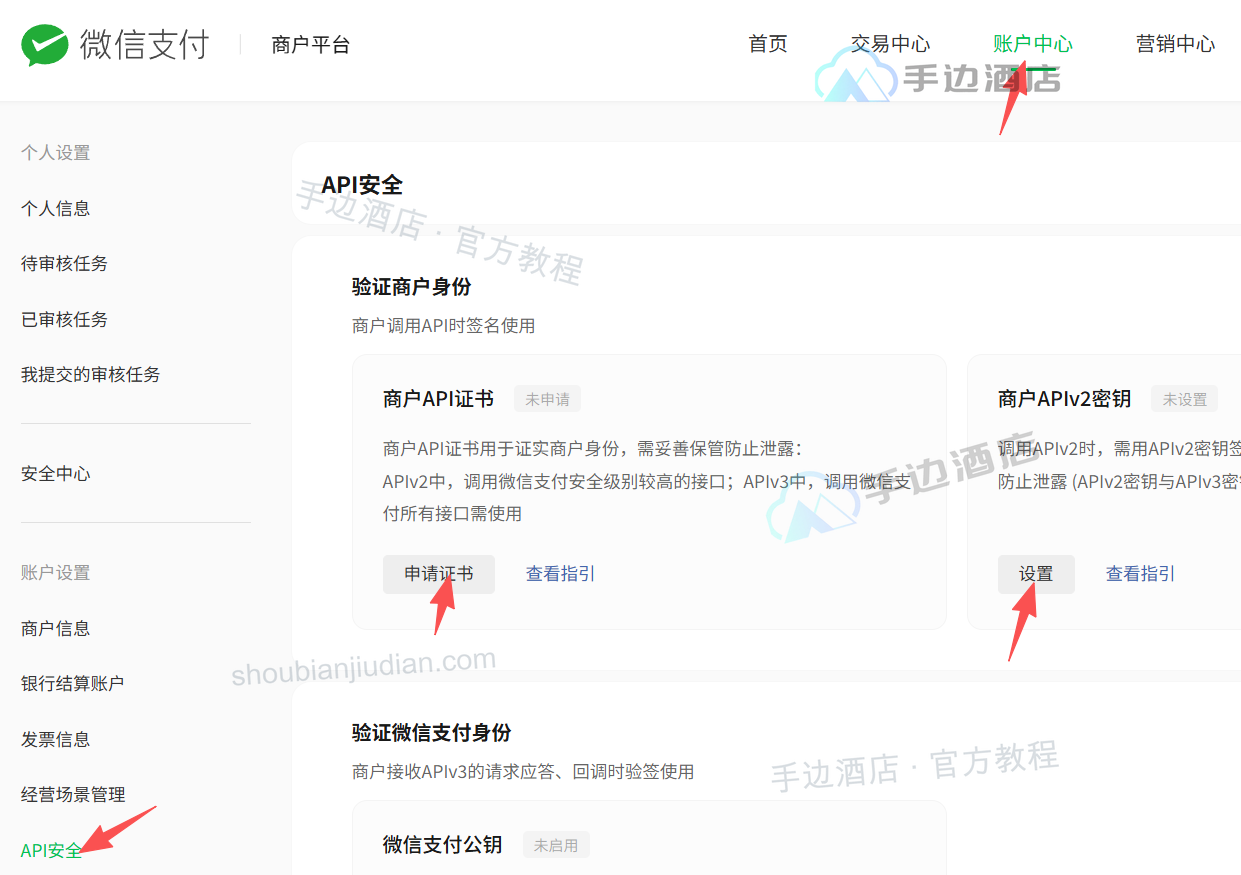This screenshot has height=875, width=1241.
Task: Click the 商户API证书 card title
Action: coord(438,399)
